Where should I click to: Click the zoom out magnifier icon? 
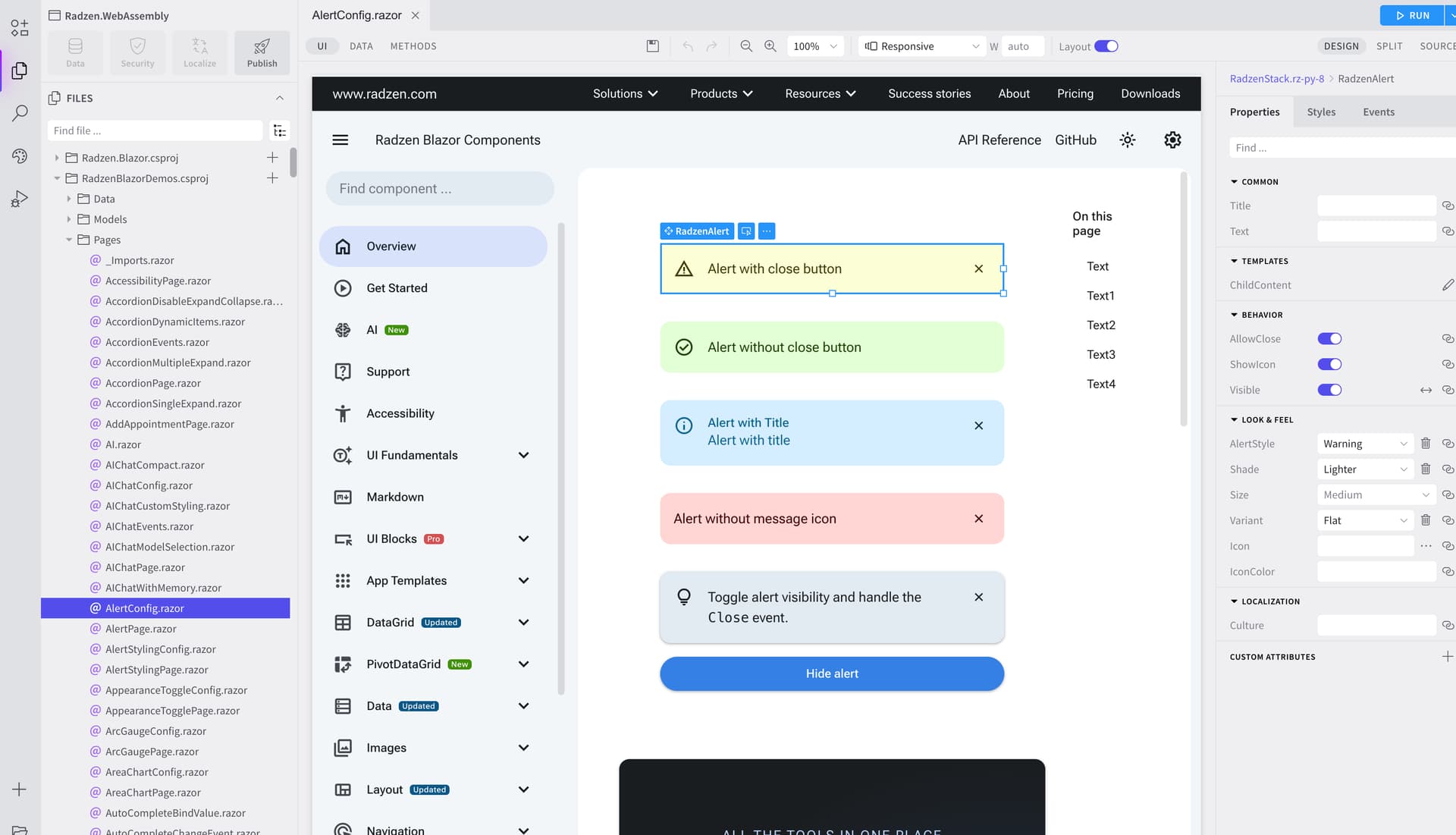click(x=746, y=46)
